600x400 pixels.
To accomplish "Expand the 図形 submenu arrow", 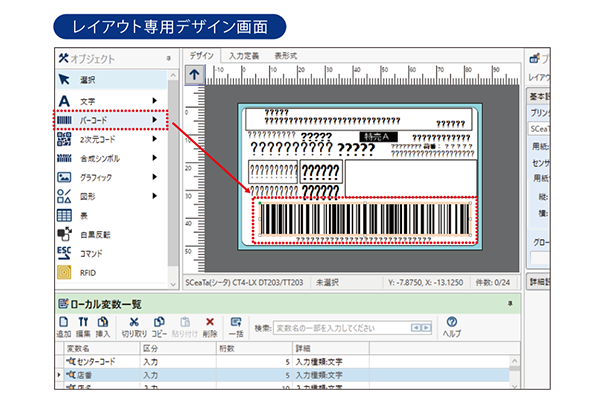I will [154, 196].
